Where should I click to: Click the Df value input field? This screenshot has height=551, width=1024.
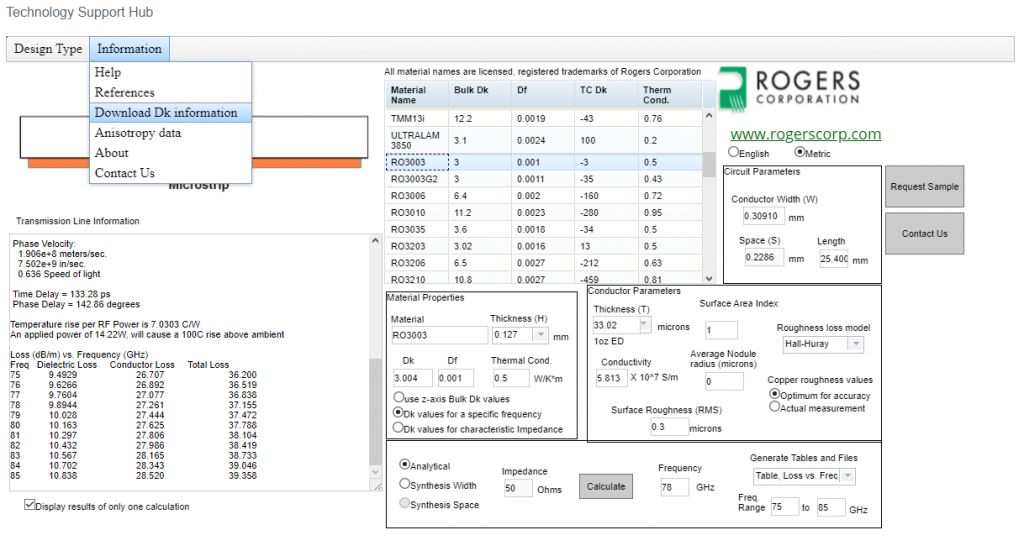point(455,378)
